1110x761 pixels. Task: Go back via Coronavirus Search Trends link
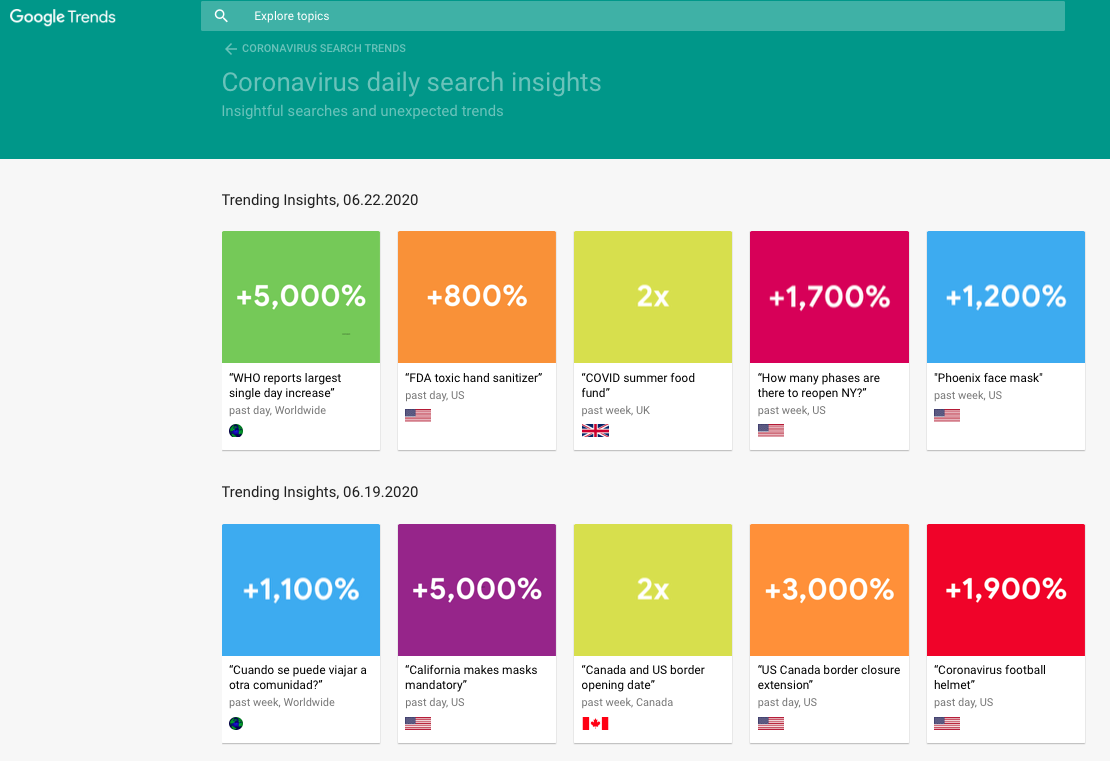tap(323, 49)
